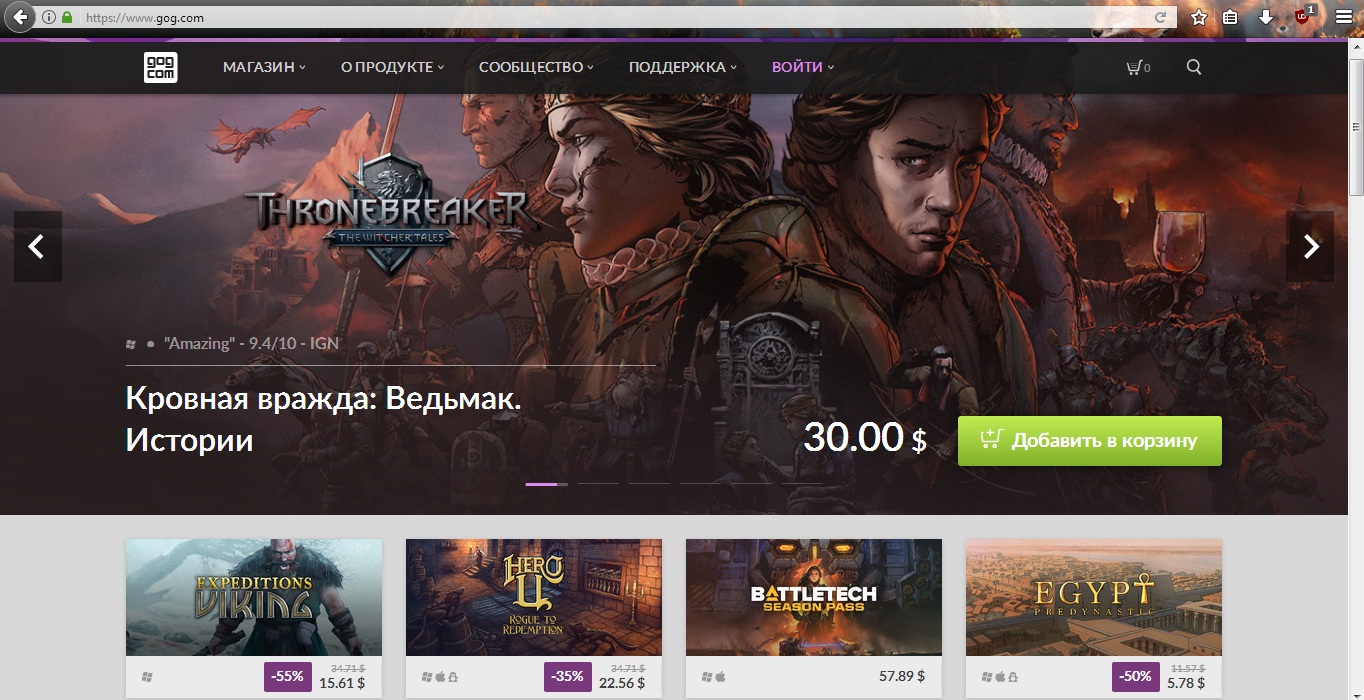Image resolution: width=1364 pixels, height=700 pixels.
Task: Jump to the third carousel slide indicator
Action: 649,484
